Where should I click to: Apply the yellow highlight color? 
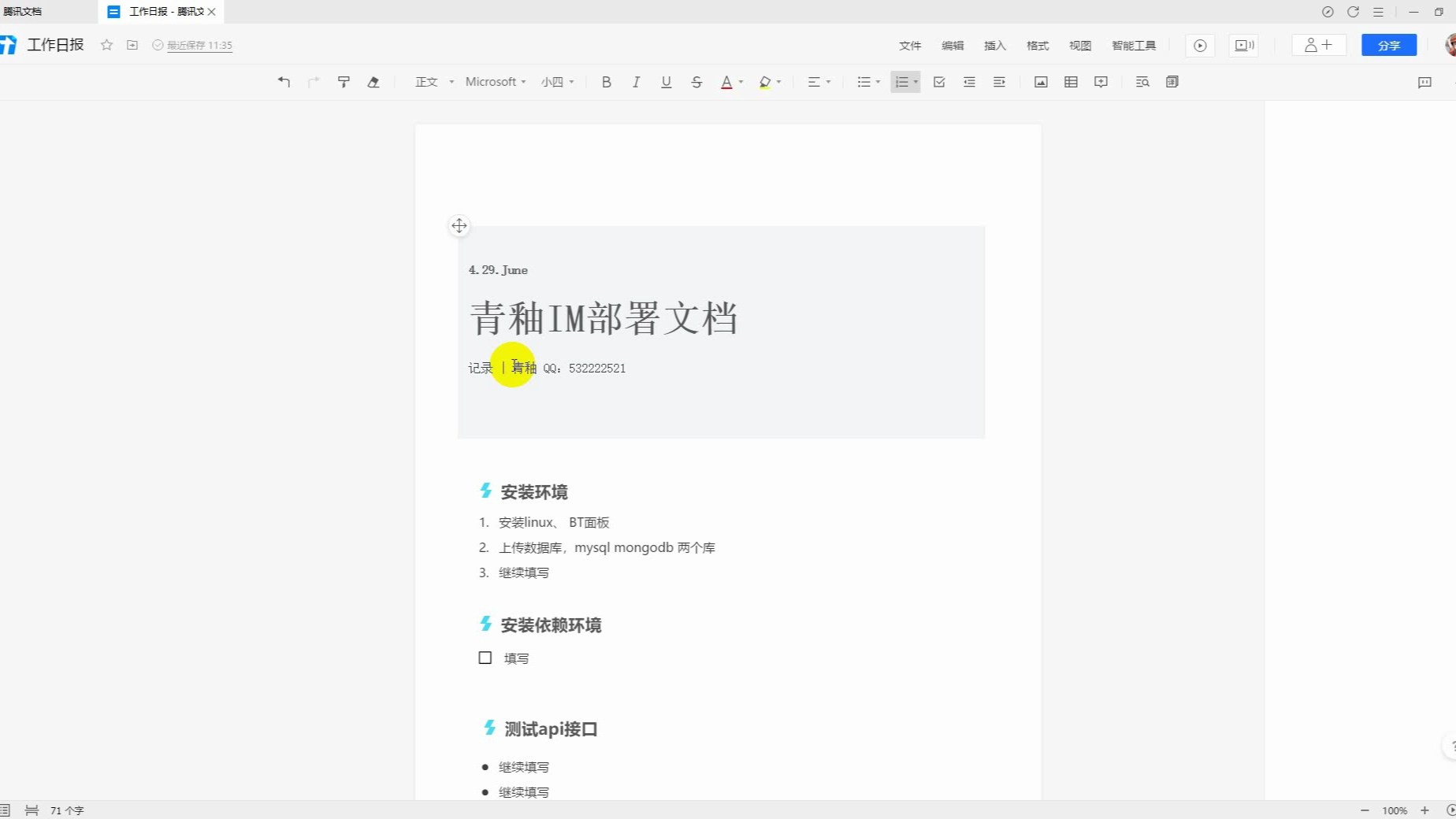[x=764, y=82]
